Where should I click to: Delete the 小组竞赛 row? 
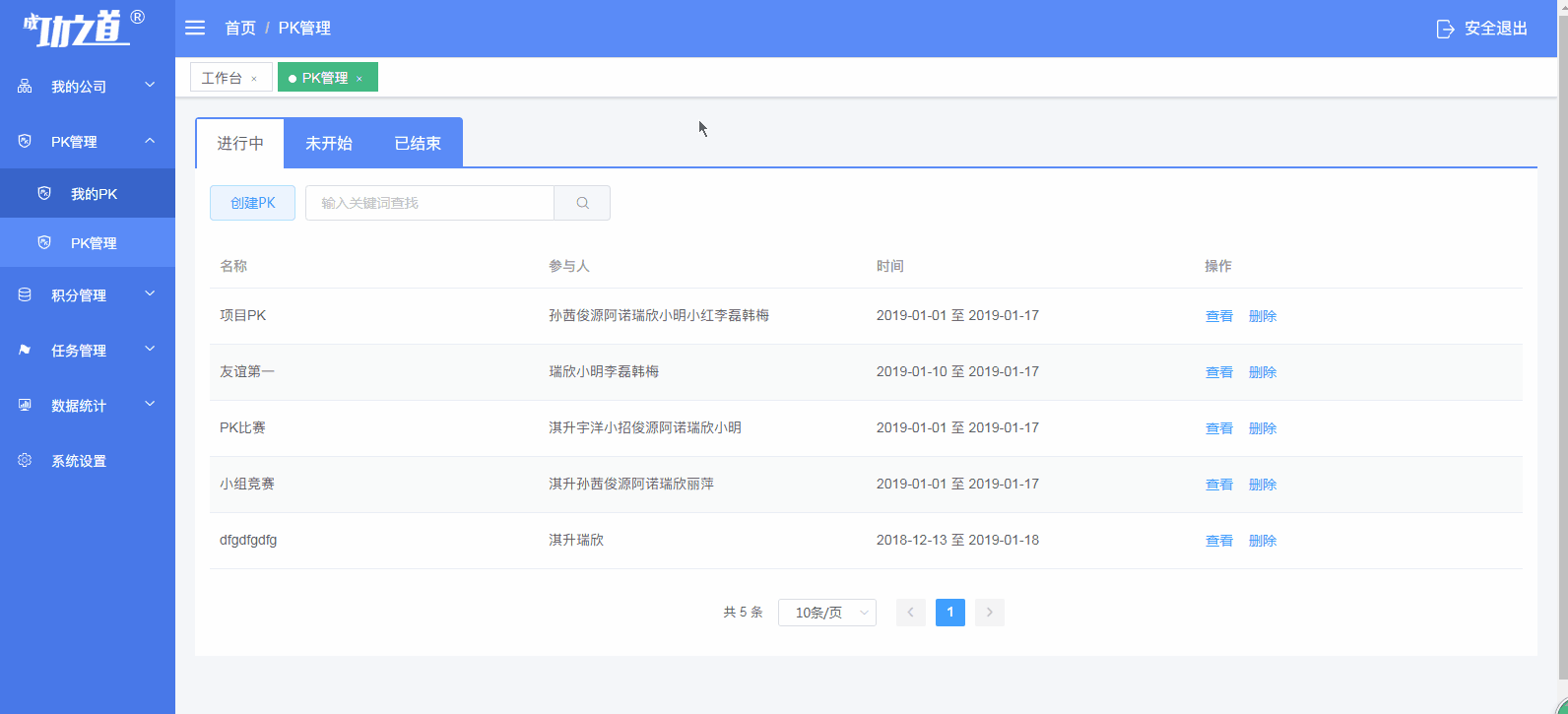pos(1263,485)
